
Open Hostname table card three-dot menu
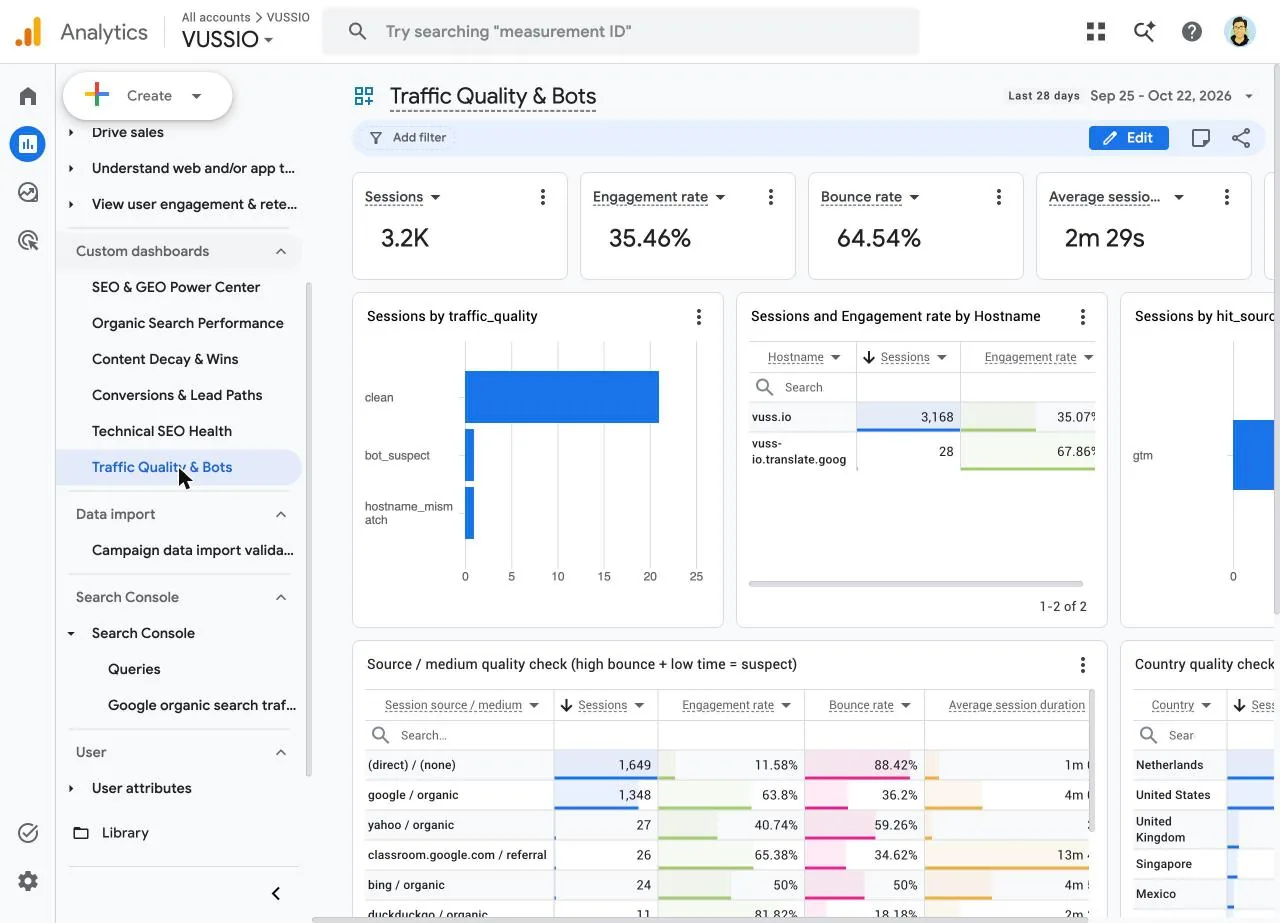click(x=1083, y=317)
